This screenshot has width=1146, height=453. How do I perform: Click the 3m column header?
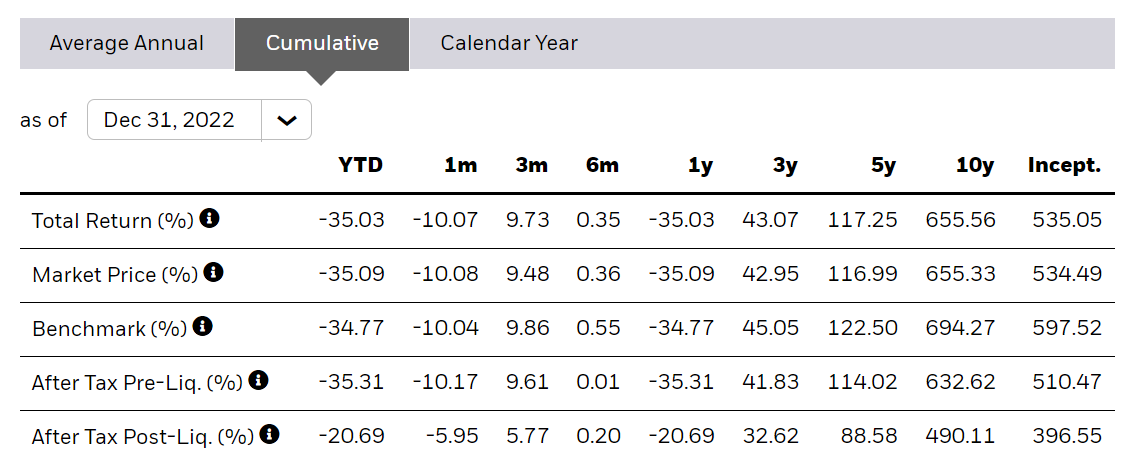point(531,165)
